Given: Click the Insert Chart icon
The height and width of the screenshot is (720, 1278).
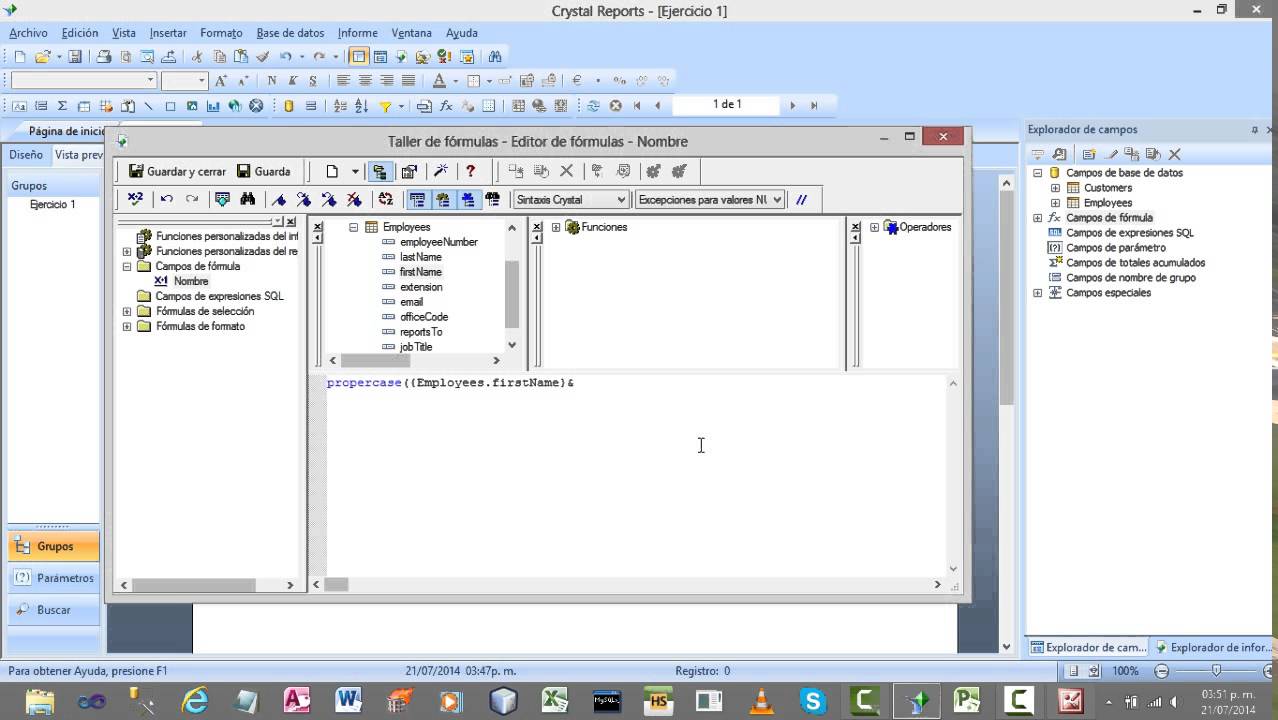Looking at the screenshot, I should coord(213,106).
